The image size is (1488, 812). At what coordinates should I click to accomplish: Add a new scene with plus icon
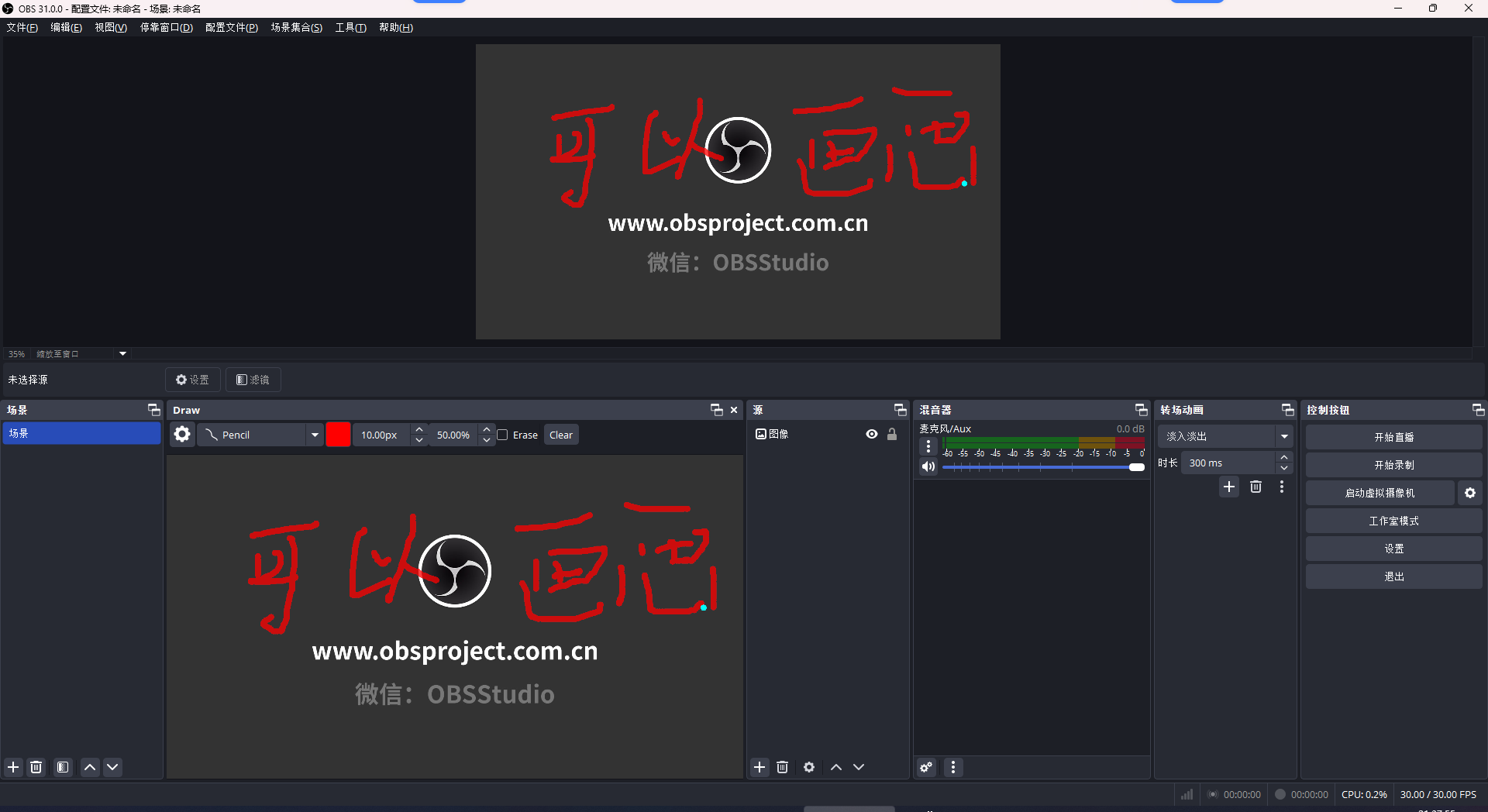(13, 767)
